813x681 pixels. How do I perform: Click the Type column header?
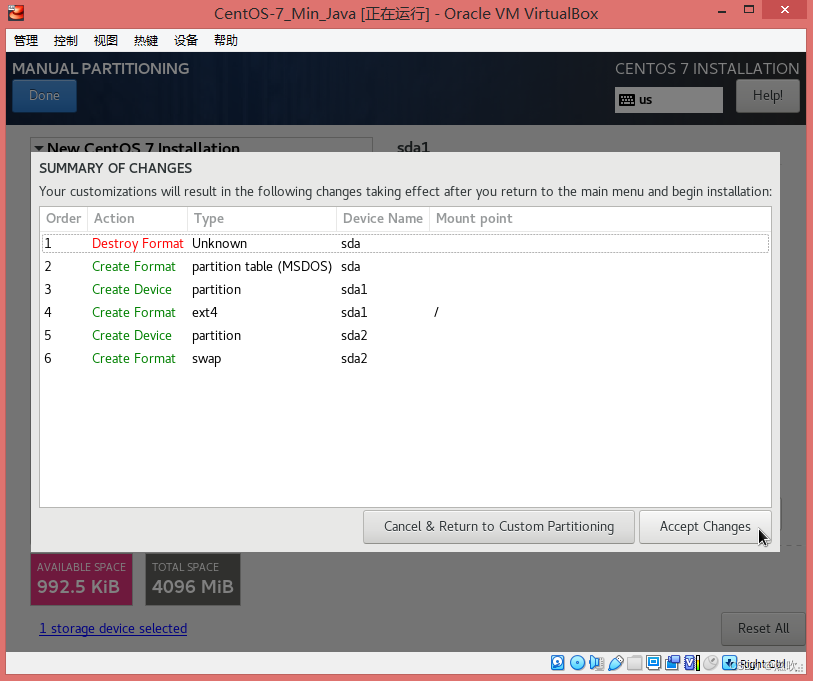point(262,218)
